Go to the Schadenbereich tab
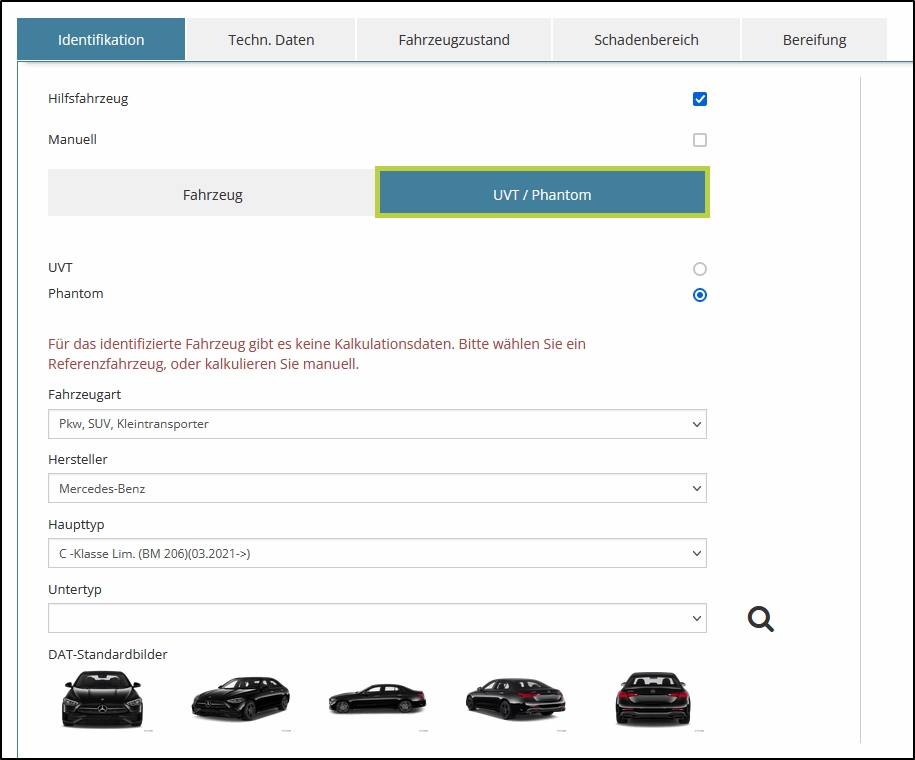Viewport: 915px width, 760px height. (646, 40)
